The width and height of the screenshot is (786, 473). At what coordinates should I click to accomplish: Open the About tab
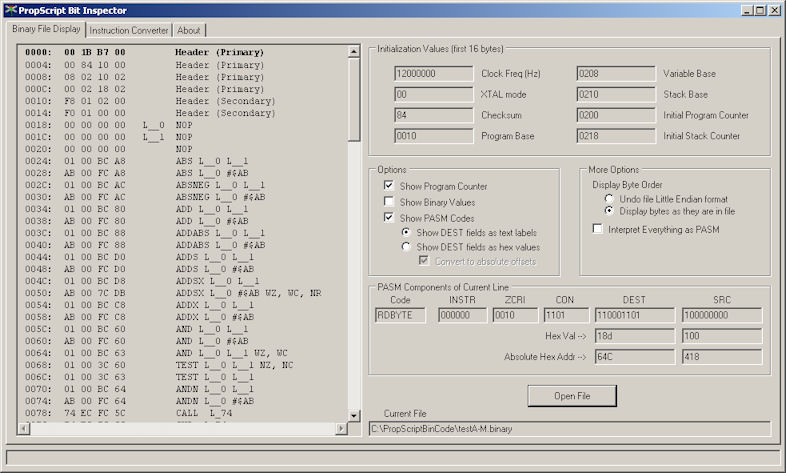coord(189,30)
